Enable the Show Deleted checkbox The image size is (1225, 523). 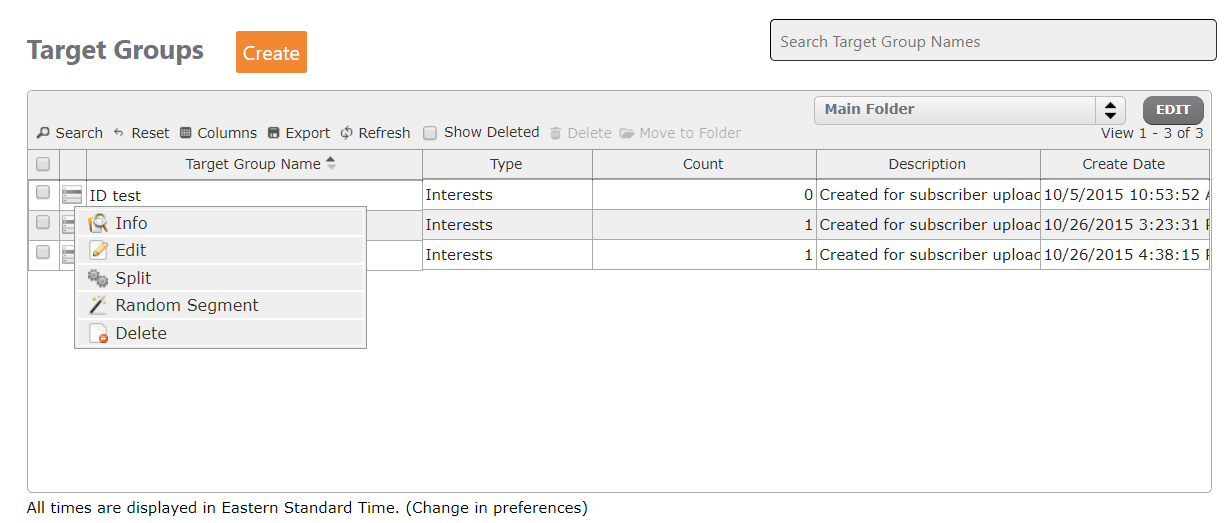430,133
